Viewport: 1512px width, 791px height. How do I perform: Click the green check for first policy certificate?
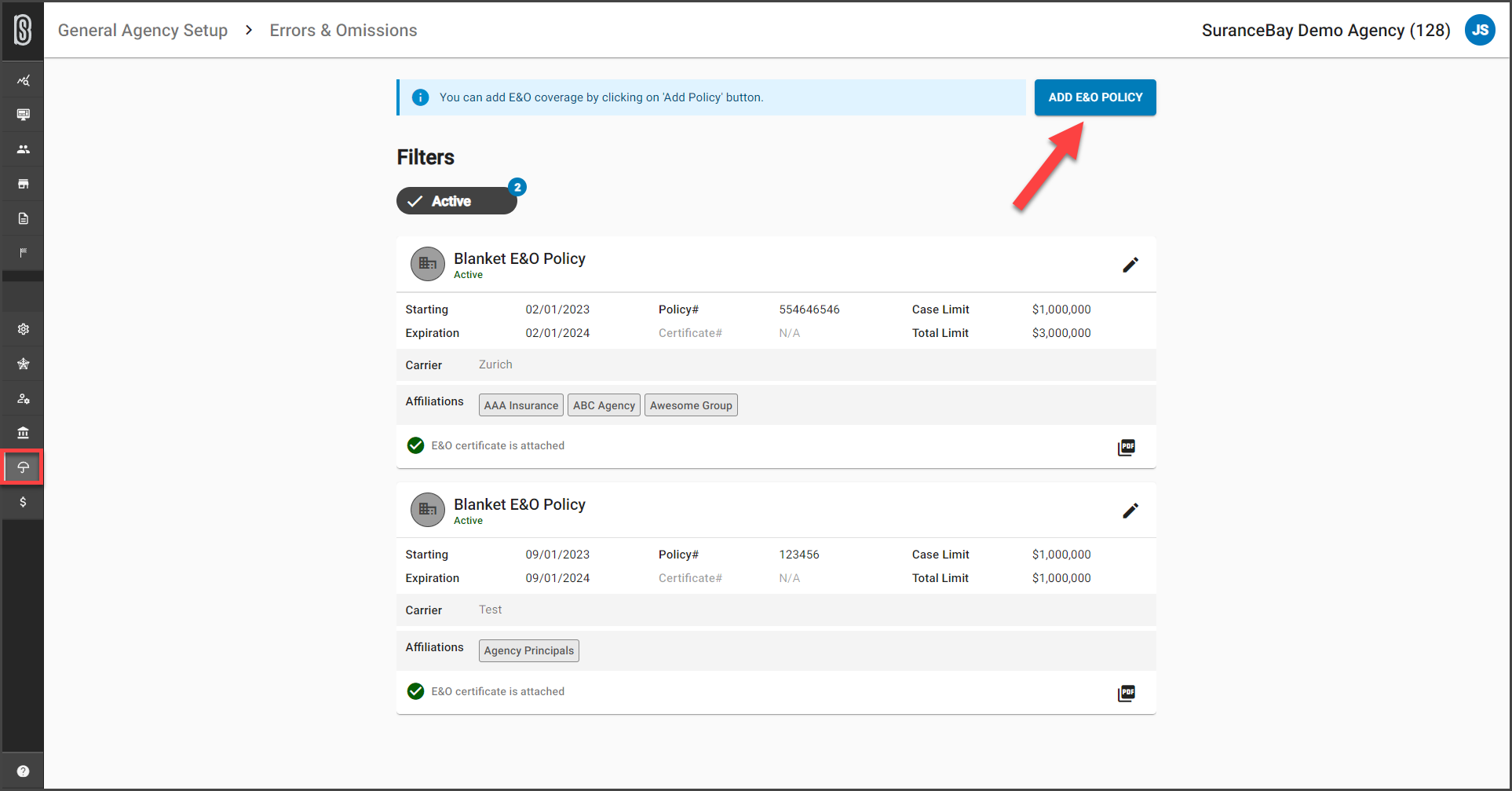tap(415, 445)
